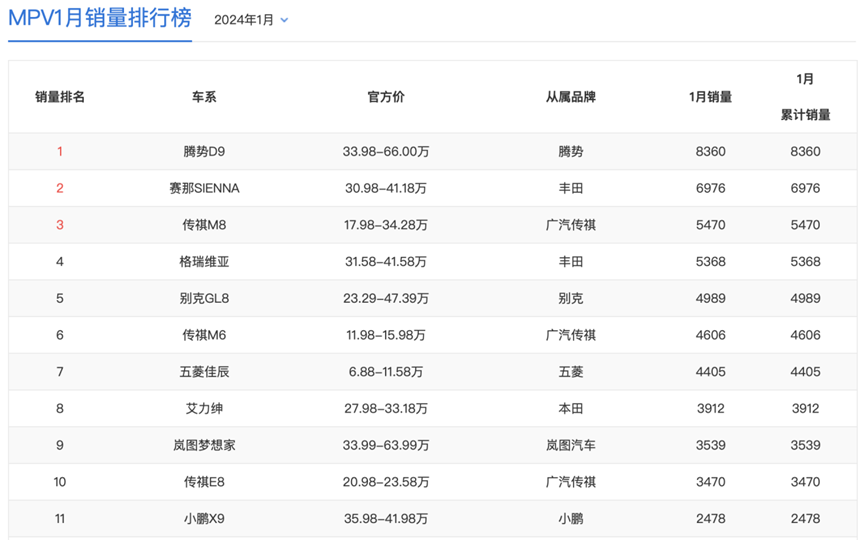Click 1月销量 value 8360 for 腾势D9
This screenshot has height=540, width=864.
pos(710,152)
